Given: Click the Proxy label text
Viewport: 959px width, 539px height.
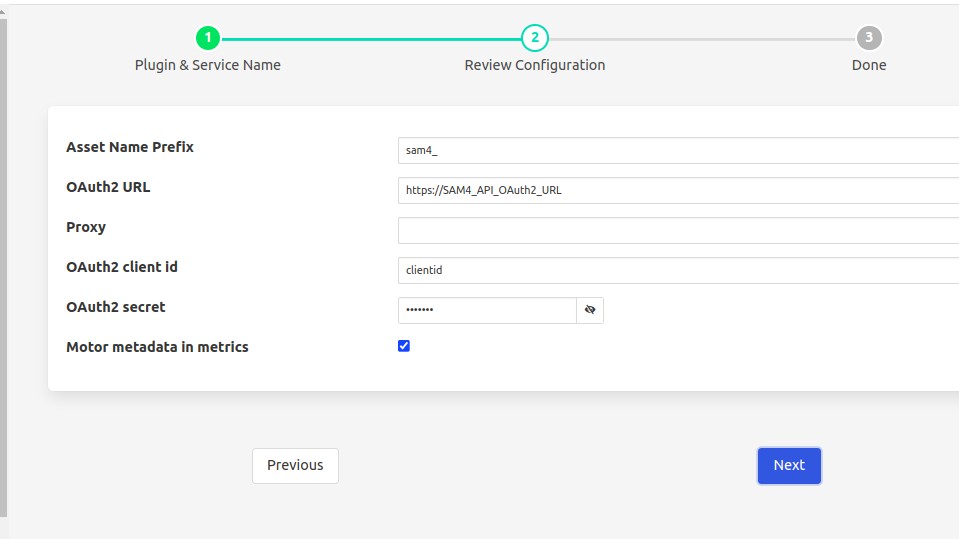Looking at the screenshot, I should pyautogui.click(x=86, y=227).
